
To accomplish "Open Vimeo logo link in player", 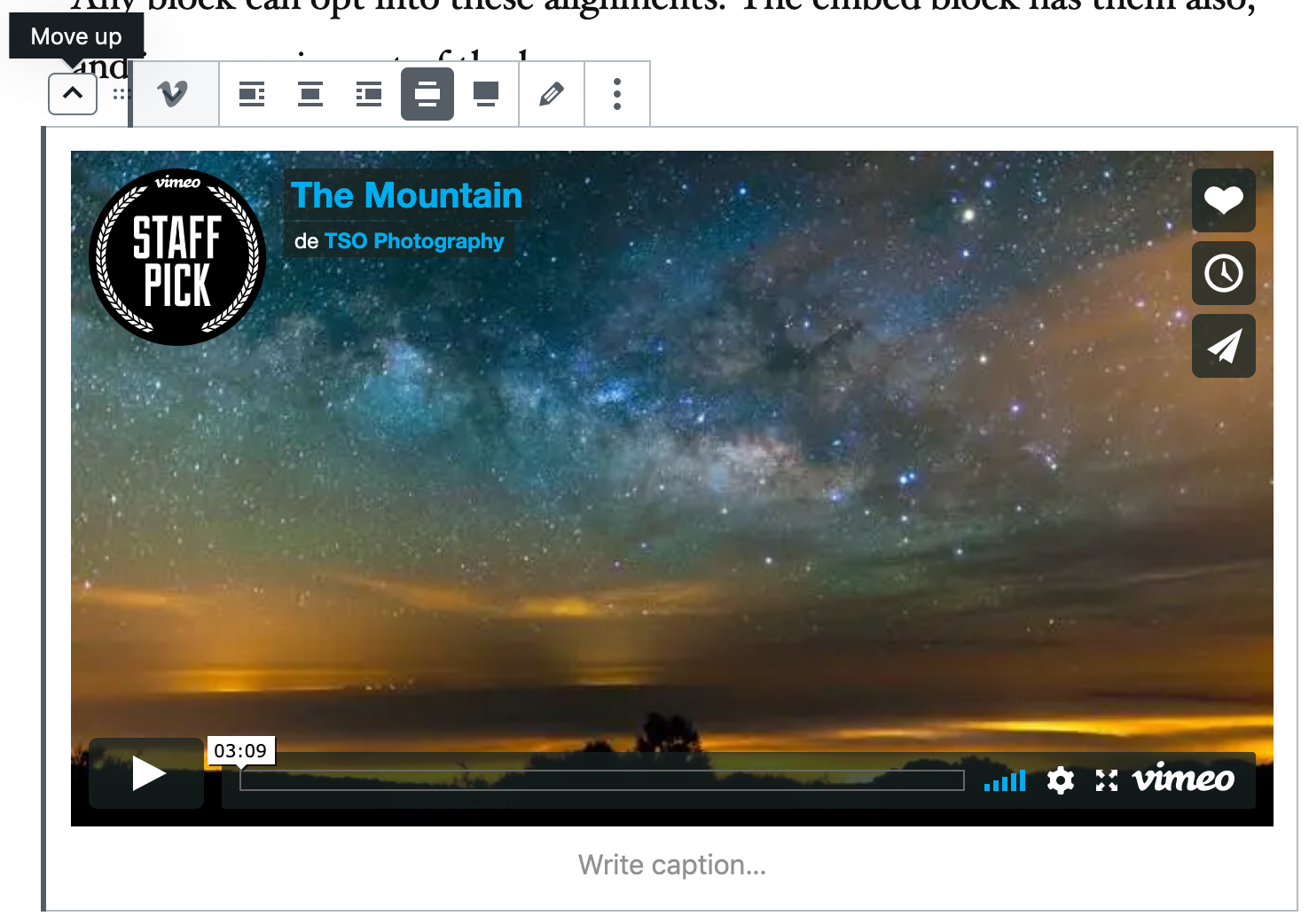I will tap(1184, 779).
